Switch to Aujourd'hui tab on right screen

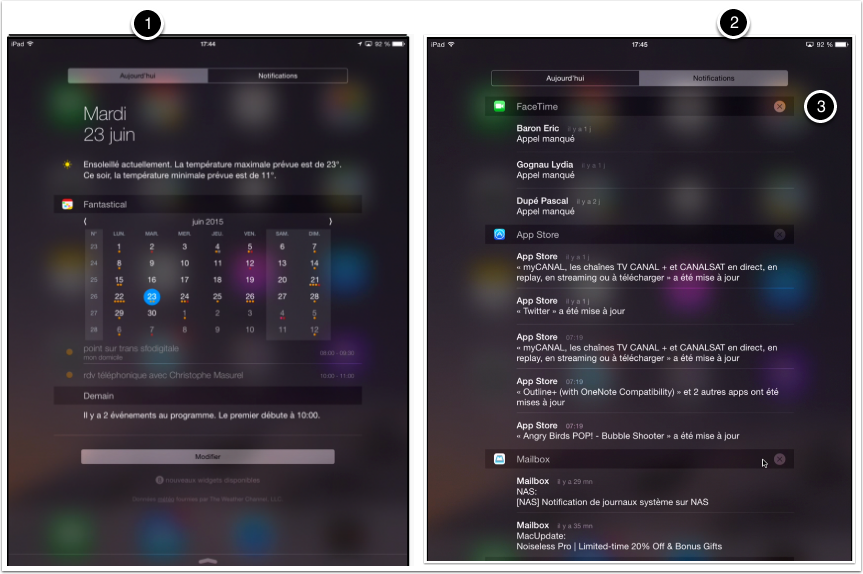pos(565,78)
